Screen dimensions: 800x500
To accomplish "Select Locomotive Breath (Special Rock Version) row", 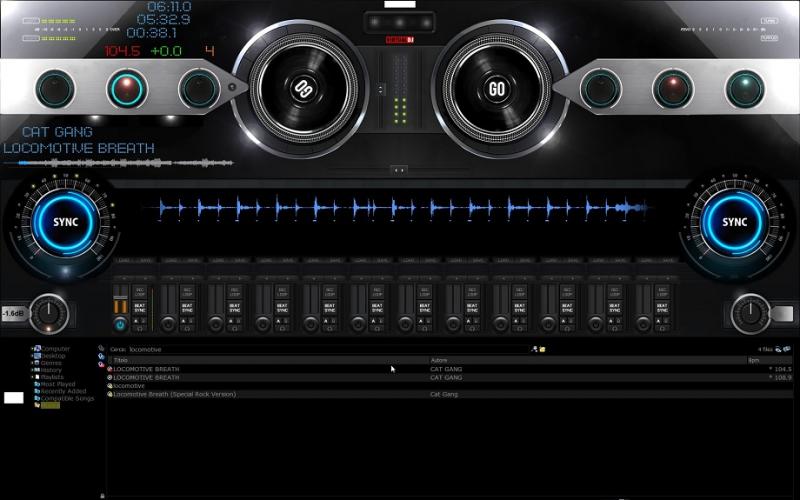I will tap(449, 394).
